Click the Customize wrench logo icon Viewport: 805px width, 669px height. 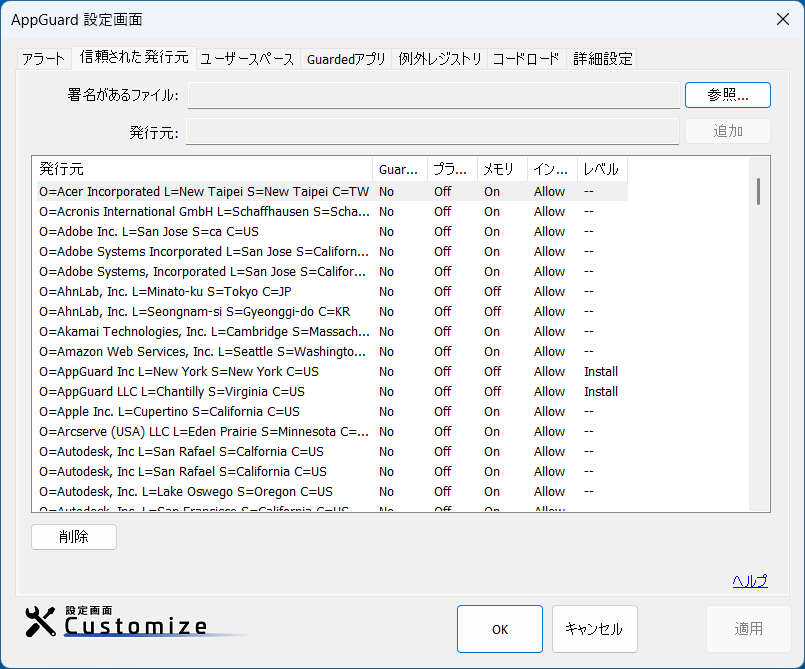41,622
